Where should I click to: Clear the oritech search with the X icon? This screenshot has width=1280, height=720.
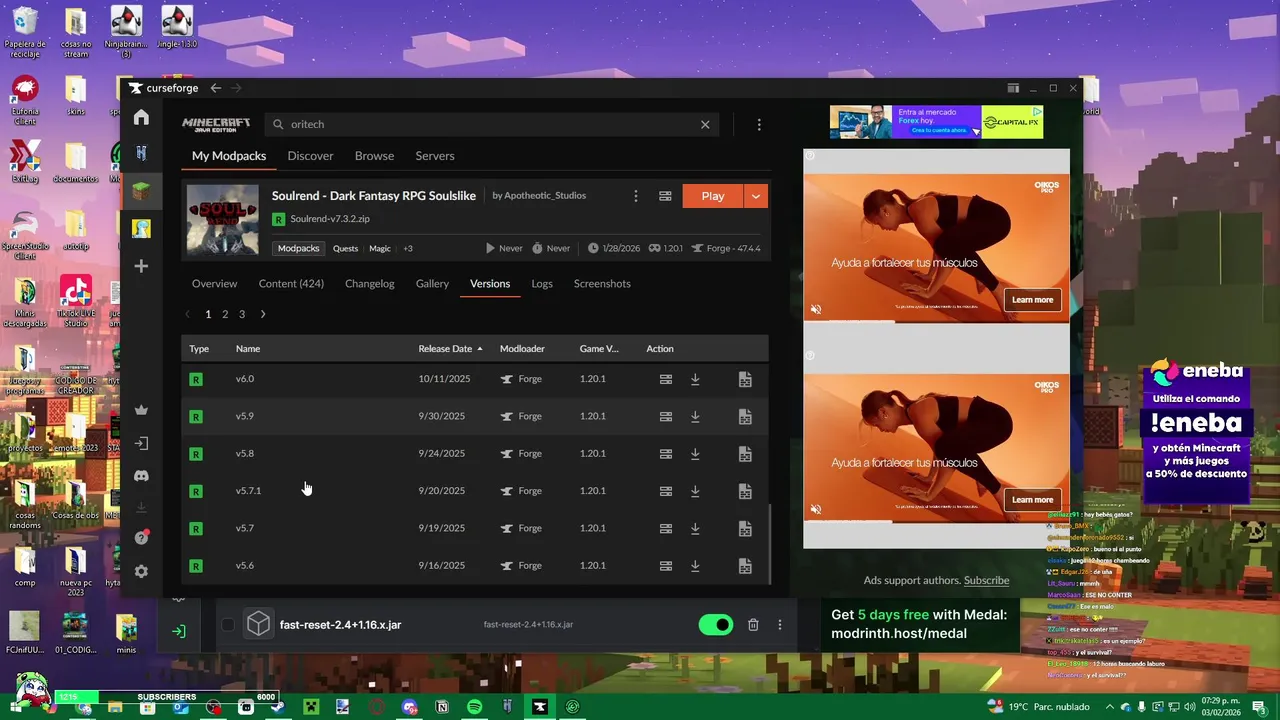pos(705,124)
